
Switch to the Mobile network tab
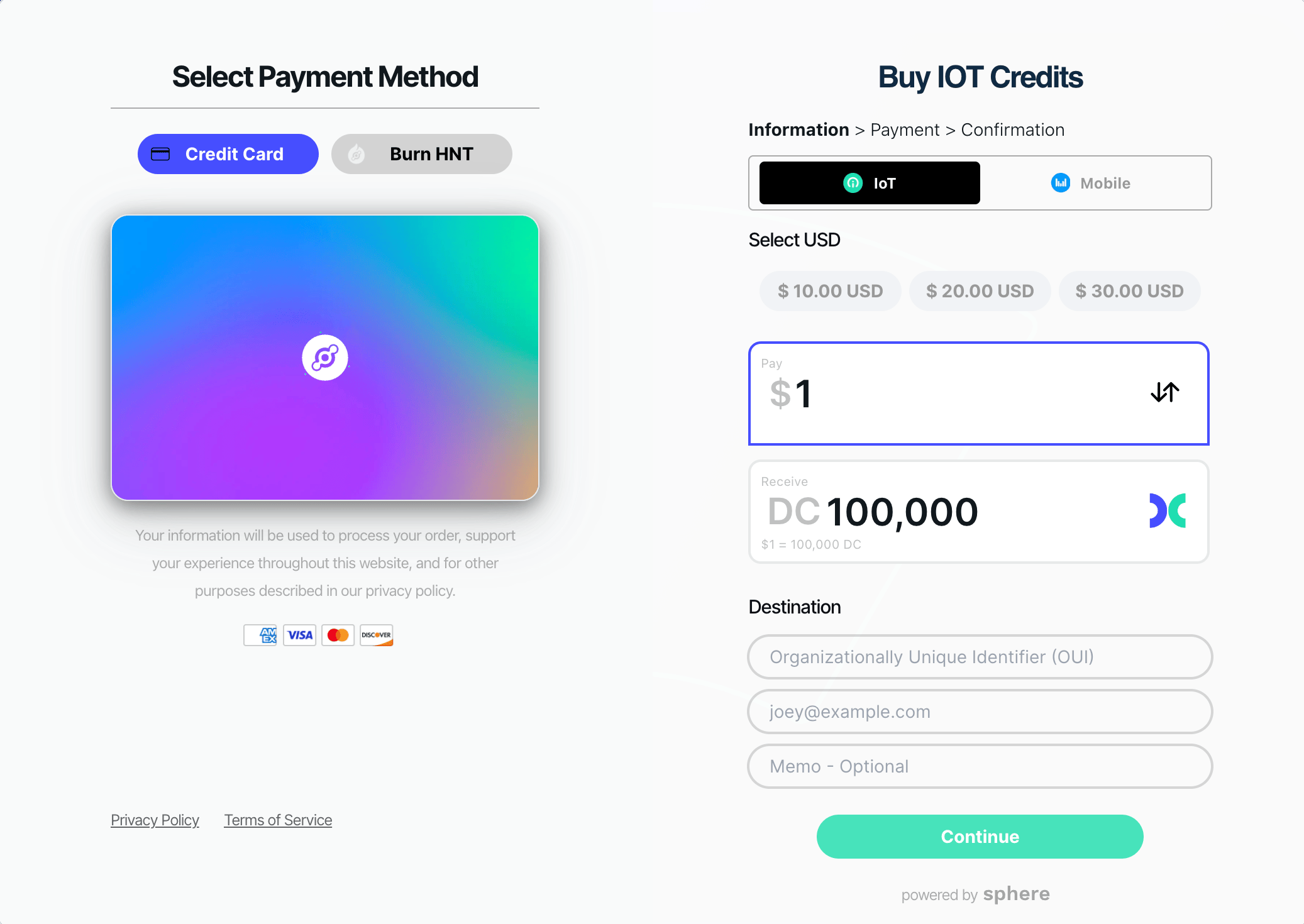pyautogui.click(x=1091, y=183)
